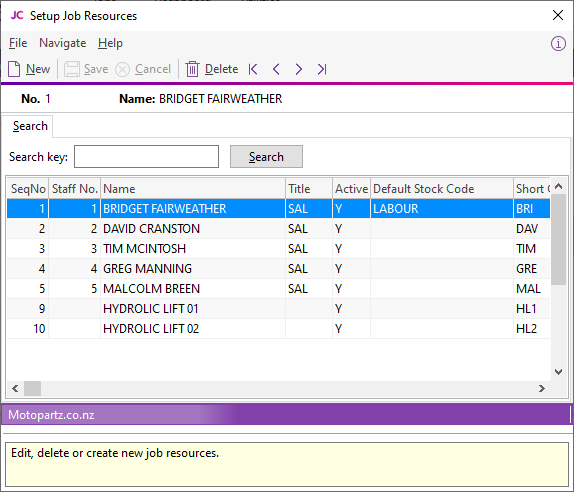
Task: Open the Help menu
Action: 110,43
